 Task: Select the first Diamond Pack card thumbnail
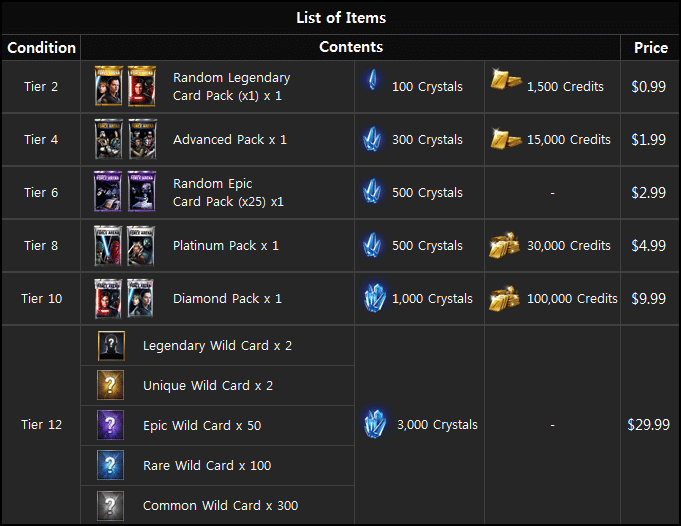pyautogui.click(x=108, y=298)
